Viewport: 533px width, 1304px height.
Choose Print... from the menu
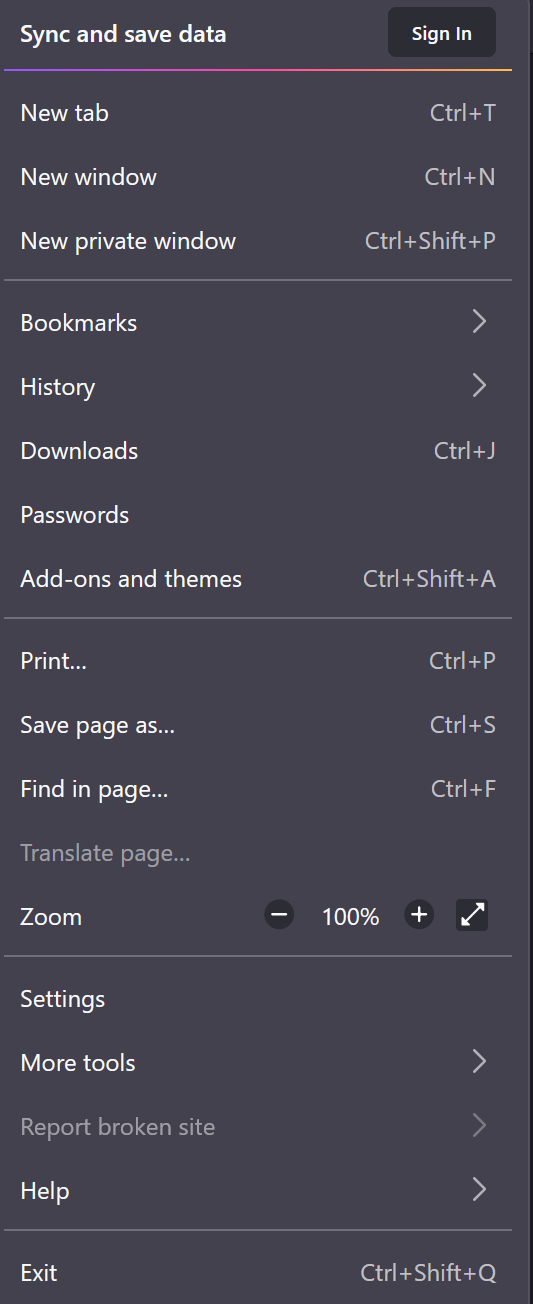click(258, 661)
